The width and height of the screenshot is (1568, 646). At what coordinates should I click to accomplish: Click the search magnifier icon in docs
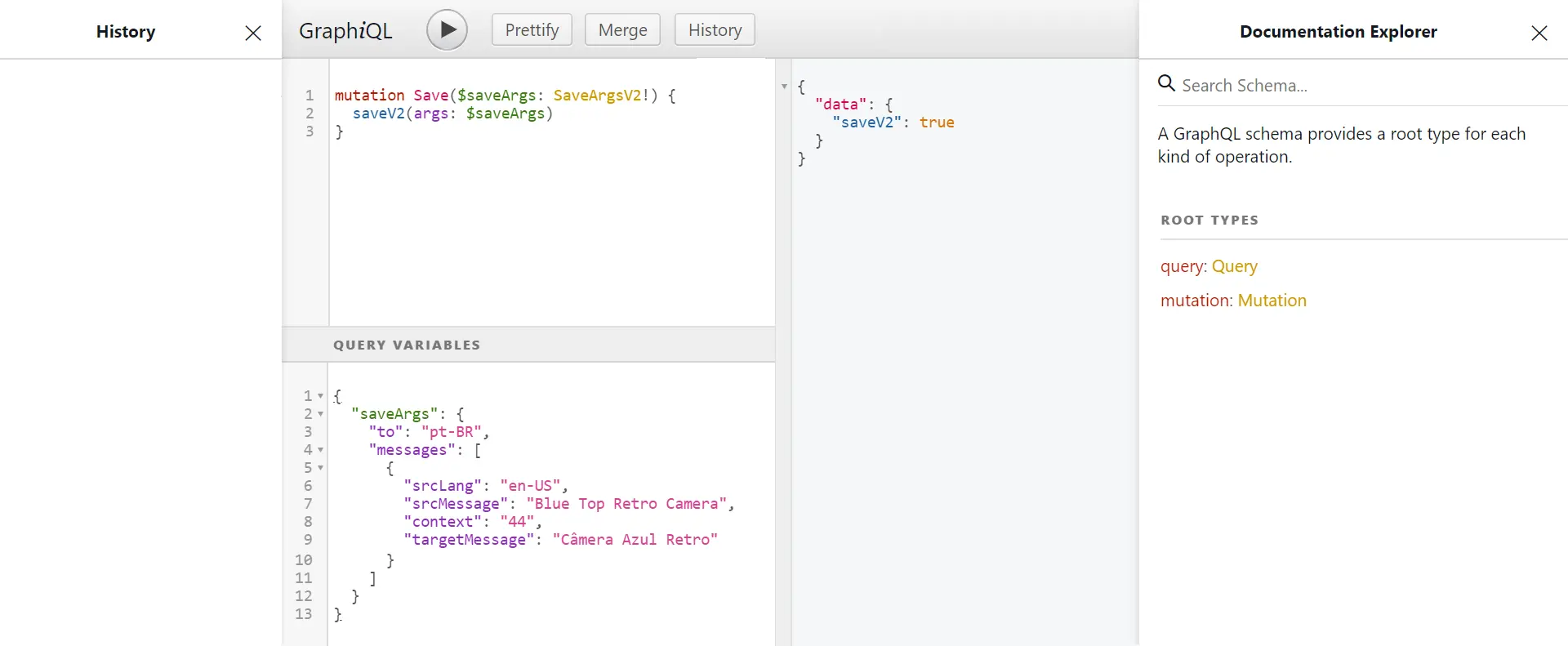(x=1167, y=83)
